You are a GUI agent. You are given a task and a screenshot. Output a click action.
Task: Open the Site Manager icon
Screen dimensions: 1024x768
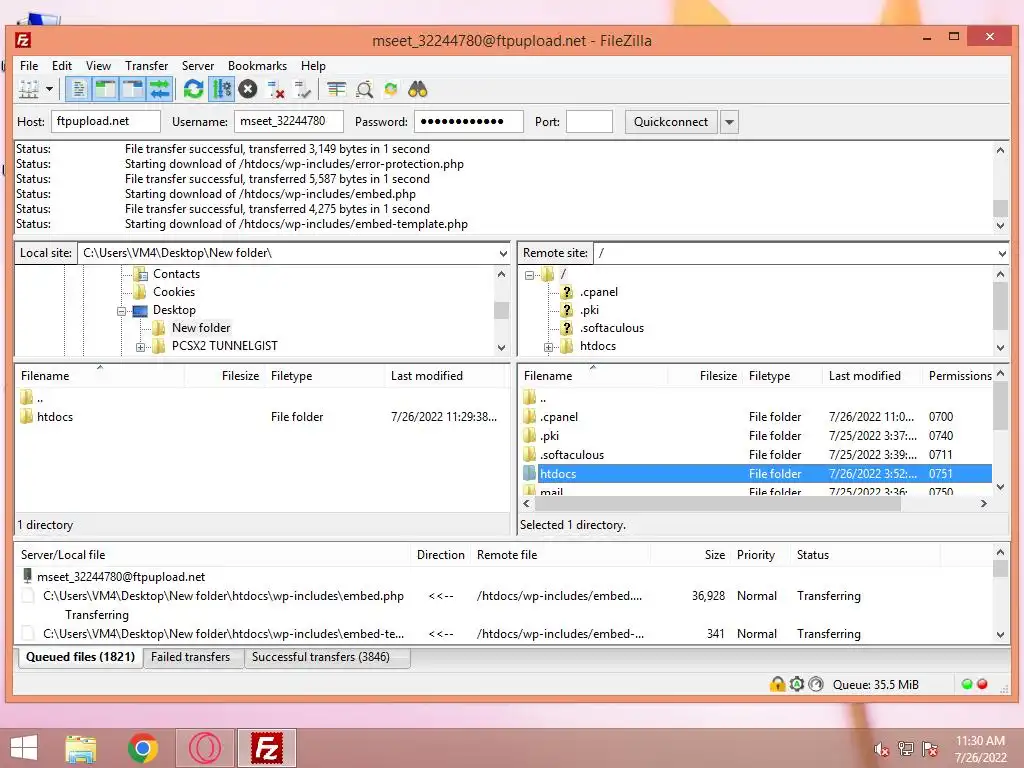(29, 89)
